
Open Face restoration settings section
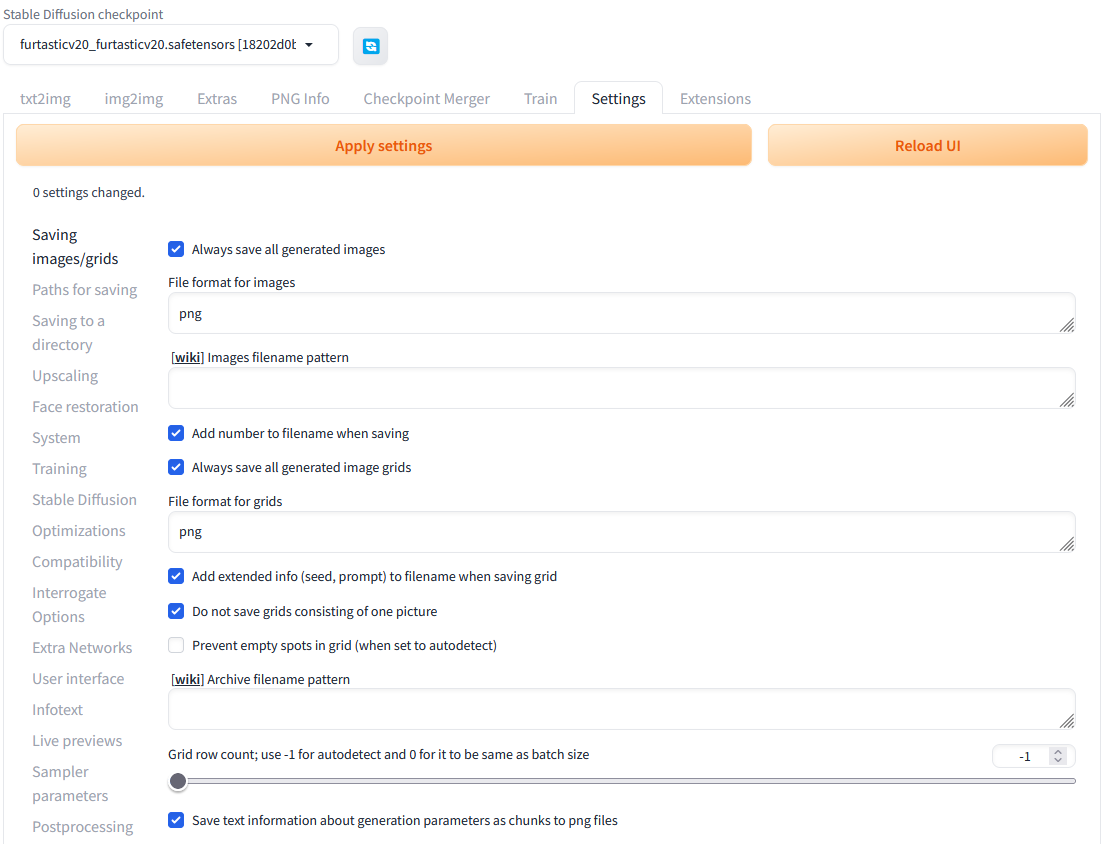[x=85, y=407]
